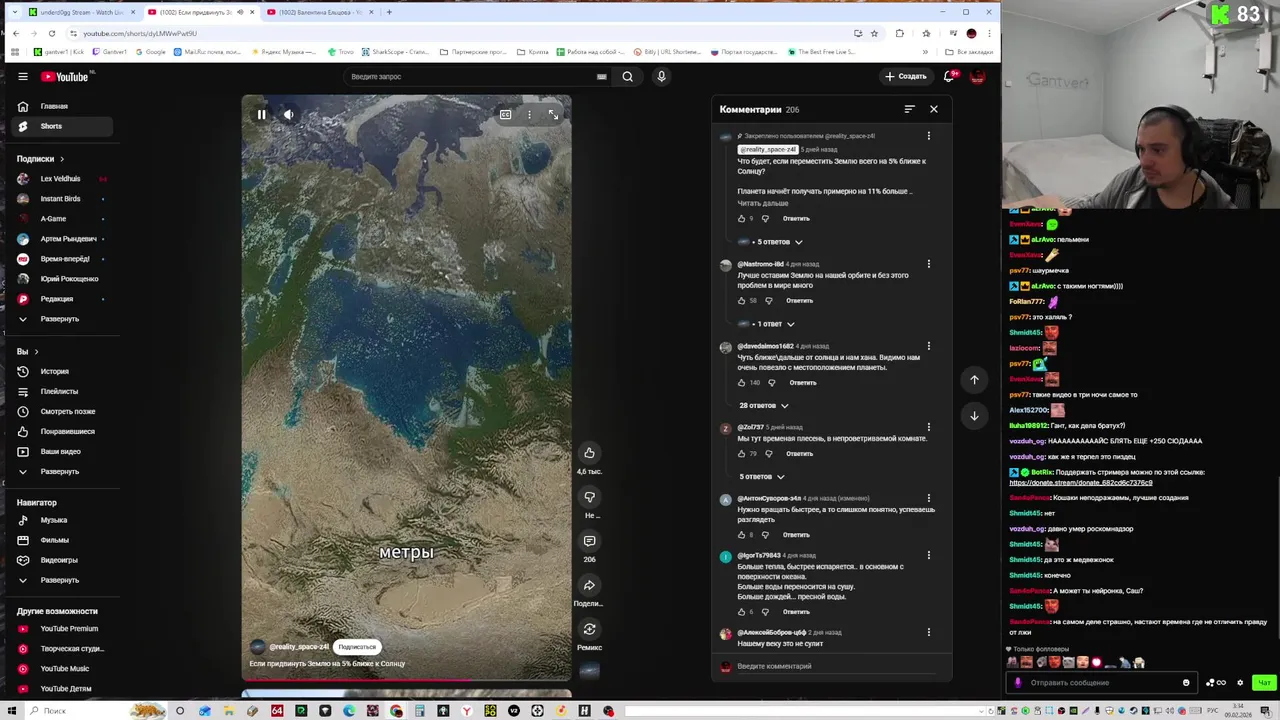Bookmark page with star icon

[874, 33]
